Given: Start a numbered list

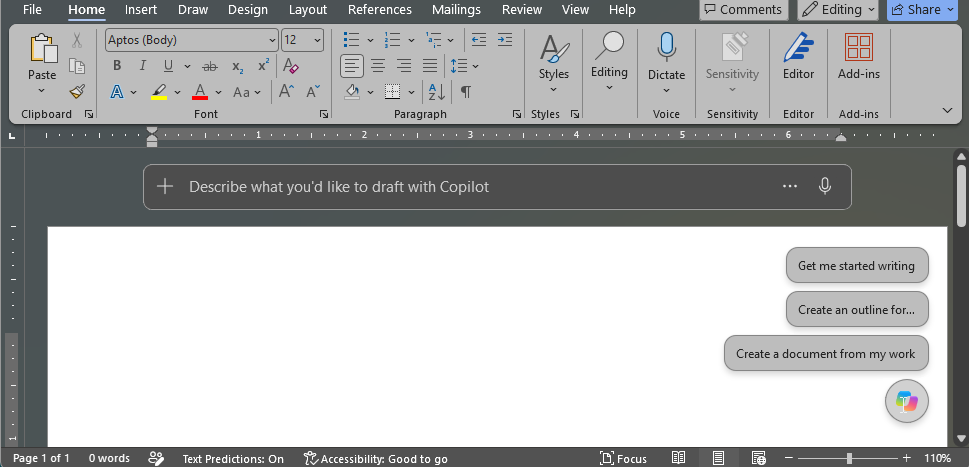Looking at the screenshot, I should pyautogui.click(x=392, y=40).
